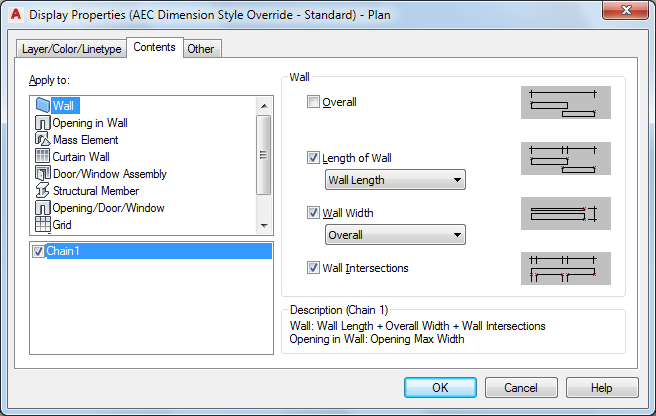Click the Opening/Door/Window icon
Viewport: 656px width, 416px height.
(42, 208)
